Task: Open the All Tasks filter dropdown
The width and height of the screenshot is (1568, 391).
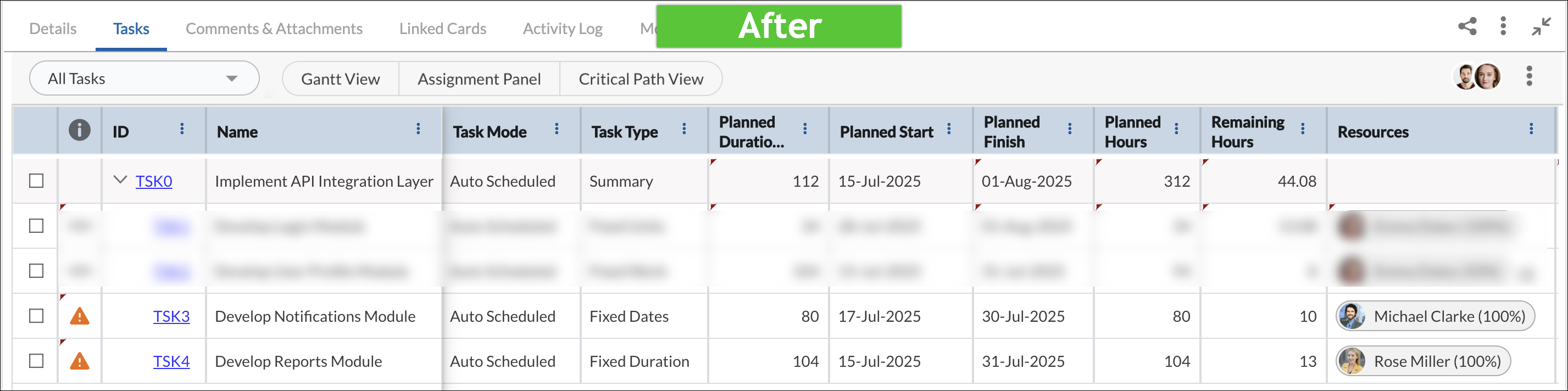Action: [144, 79]
